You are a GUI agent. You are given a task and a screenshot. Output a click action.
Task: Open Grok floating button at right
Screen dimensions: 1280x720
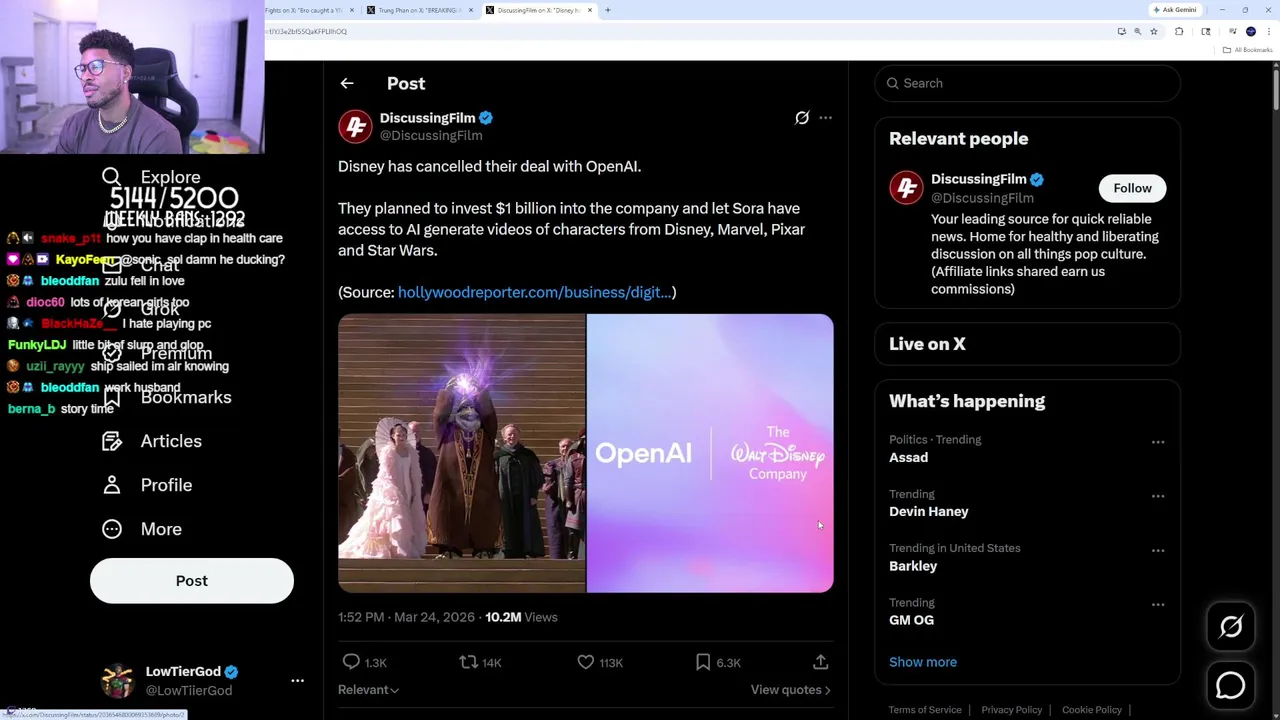coord(1231,627)
